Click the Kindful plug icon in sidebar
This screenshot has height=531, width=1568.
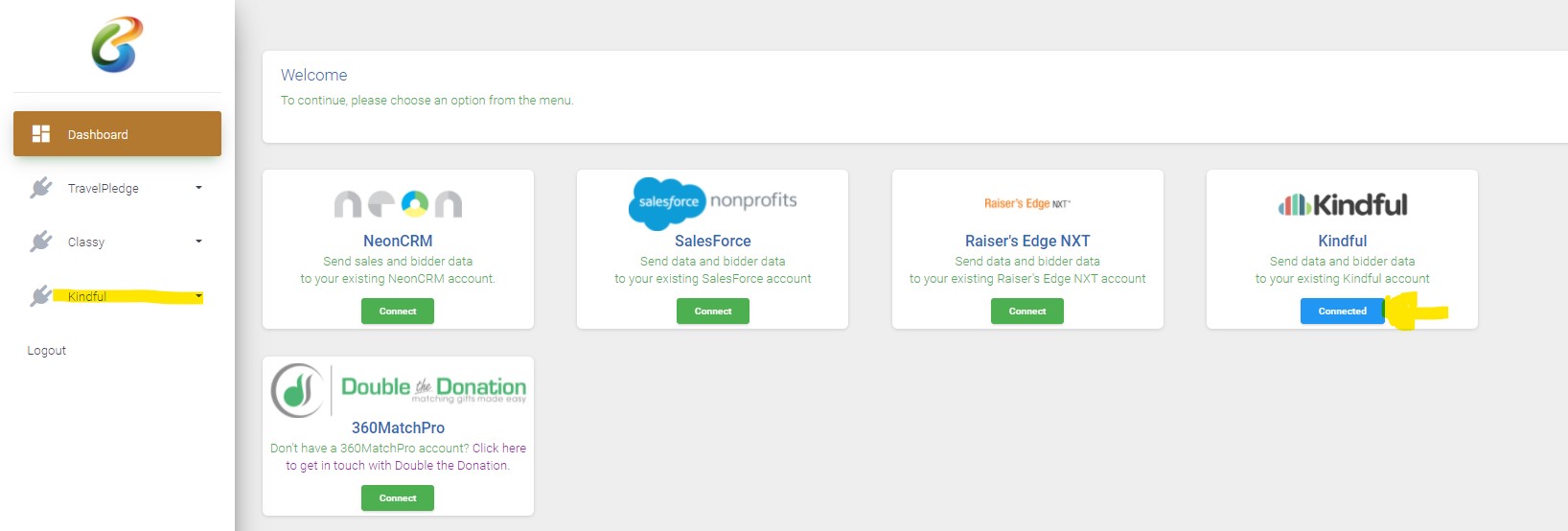(41, 296)
